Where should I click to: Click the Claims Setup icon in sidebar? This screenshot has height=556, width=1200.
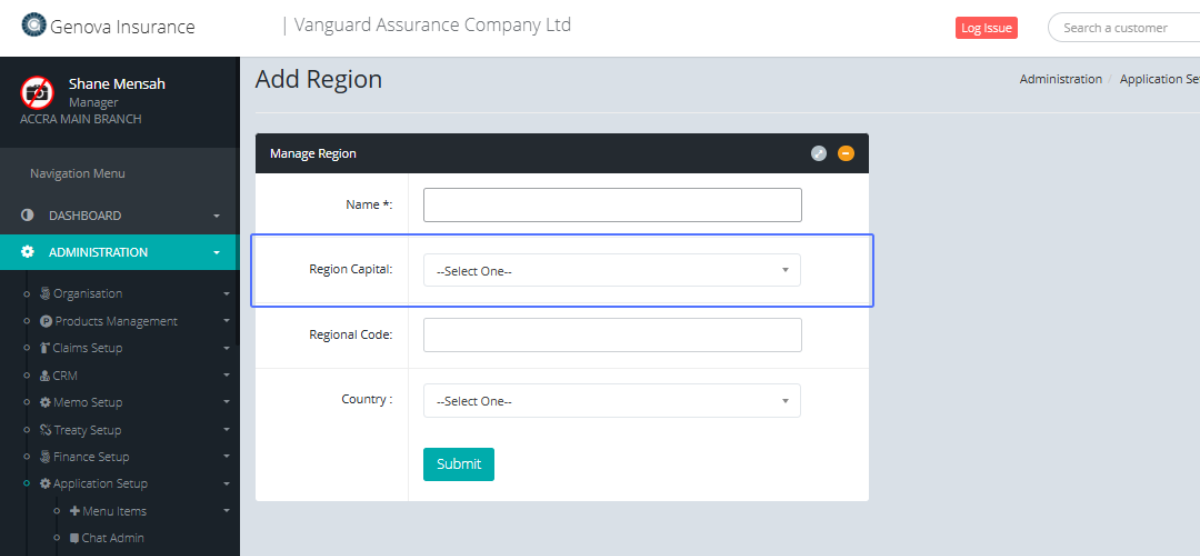45,348
